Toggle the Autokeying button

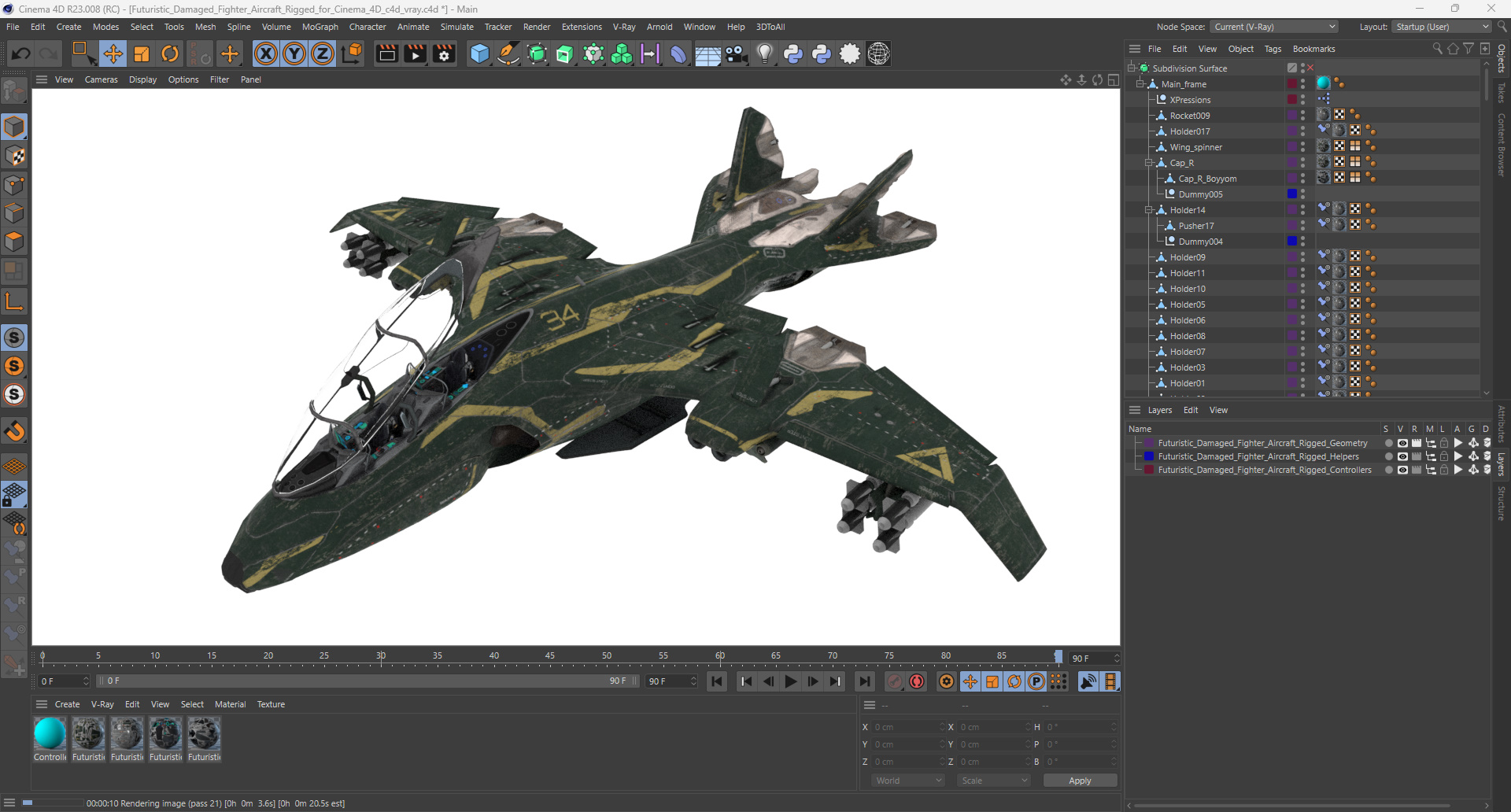[917, 681]
